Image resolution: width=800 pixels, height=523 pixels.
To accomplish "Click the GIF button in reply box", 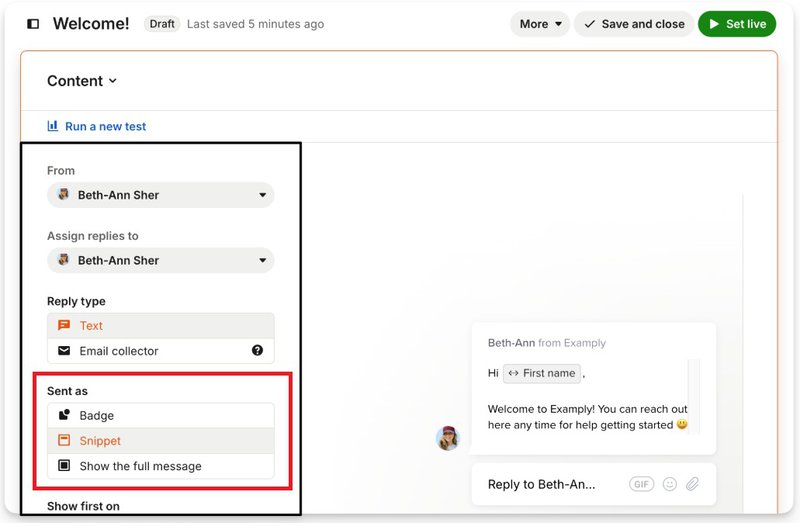I will [641, 484].
